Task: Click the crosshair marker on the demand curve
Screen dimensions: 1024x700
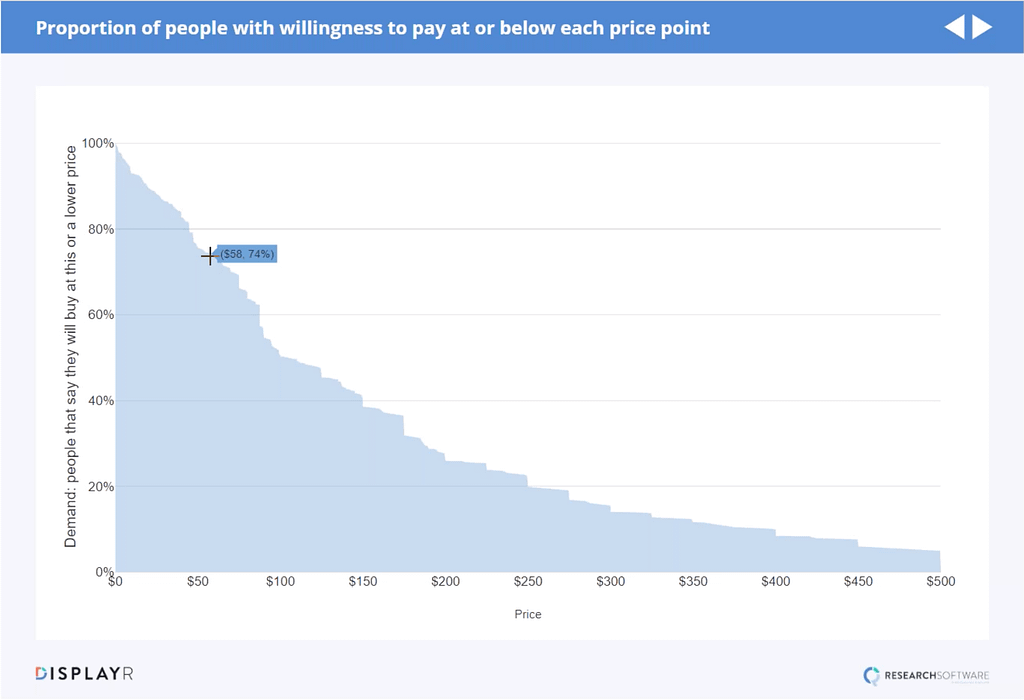Action: [209, 256]
